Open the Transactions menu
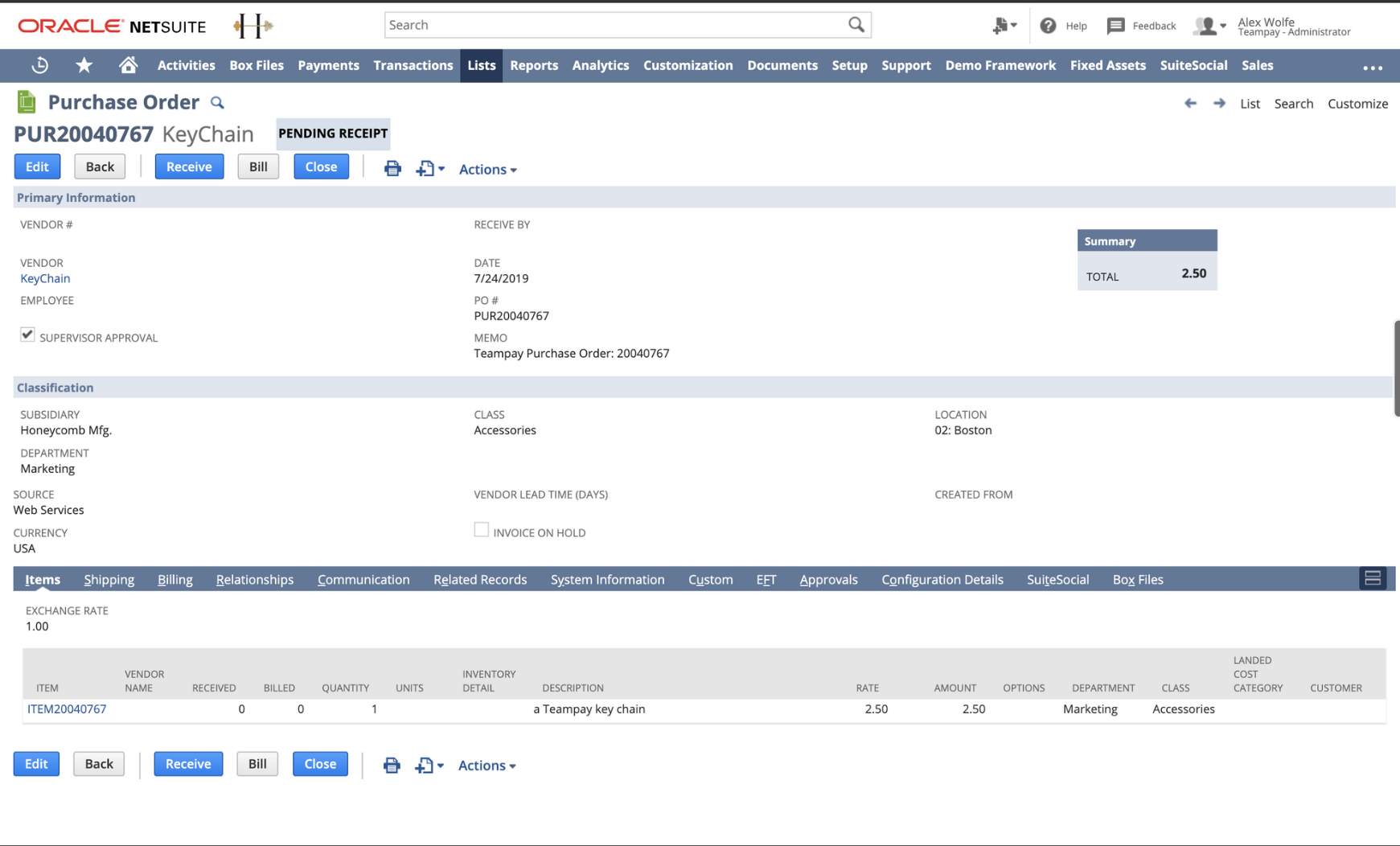This screenshot has width=1400, height=846. pyautogui.click(x=413, y=65)
